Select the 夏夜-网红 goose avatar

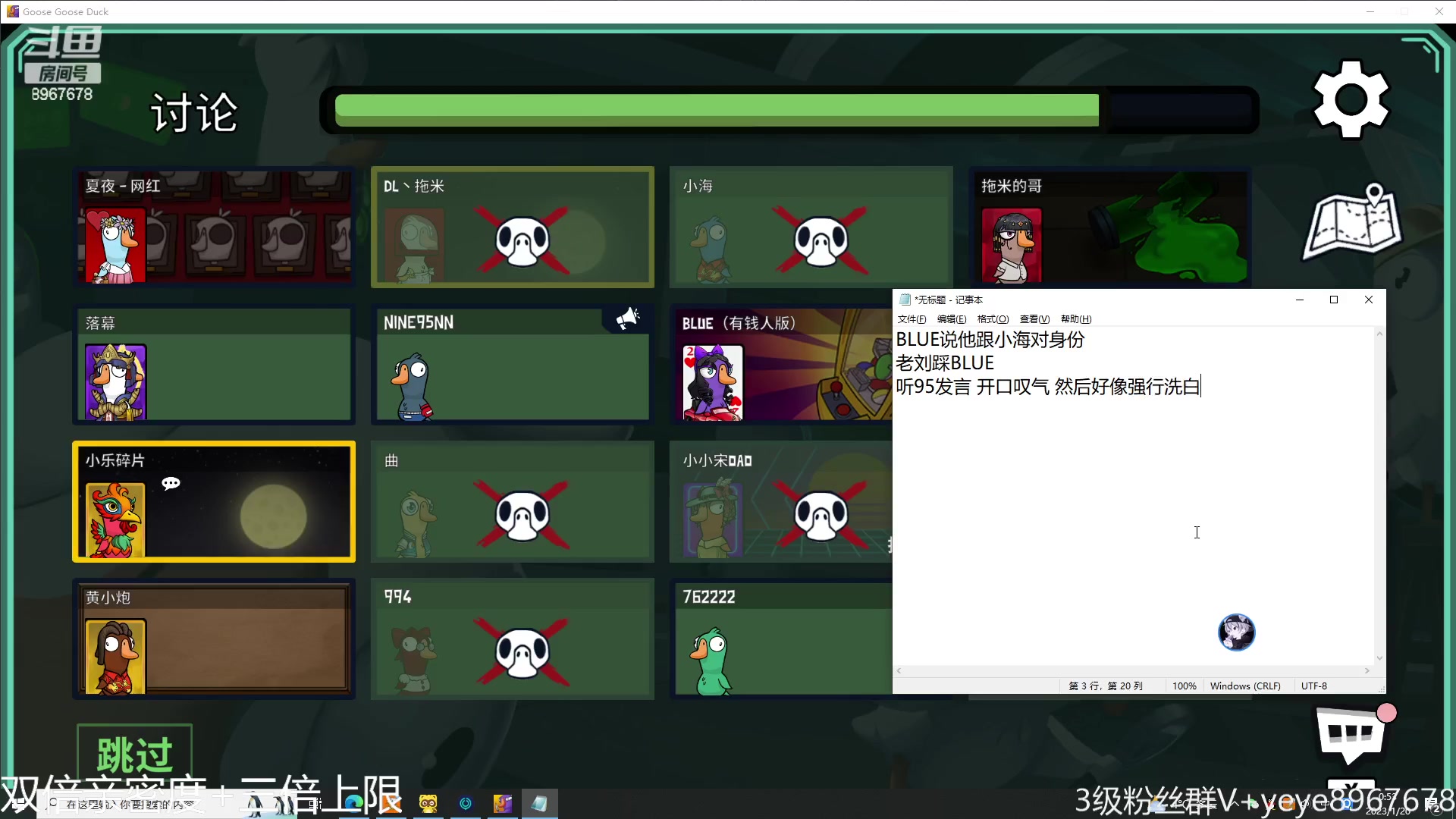115,246
